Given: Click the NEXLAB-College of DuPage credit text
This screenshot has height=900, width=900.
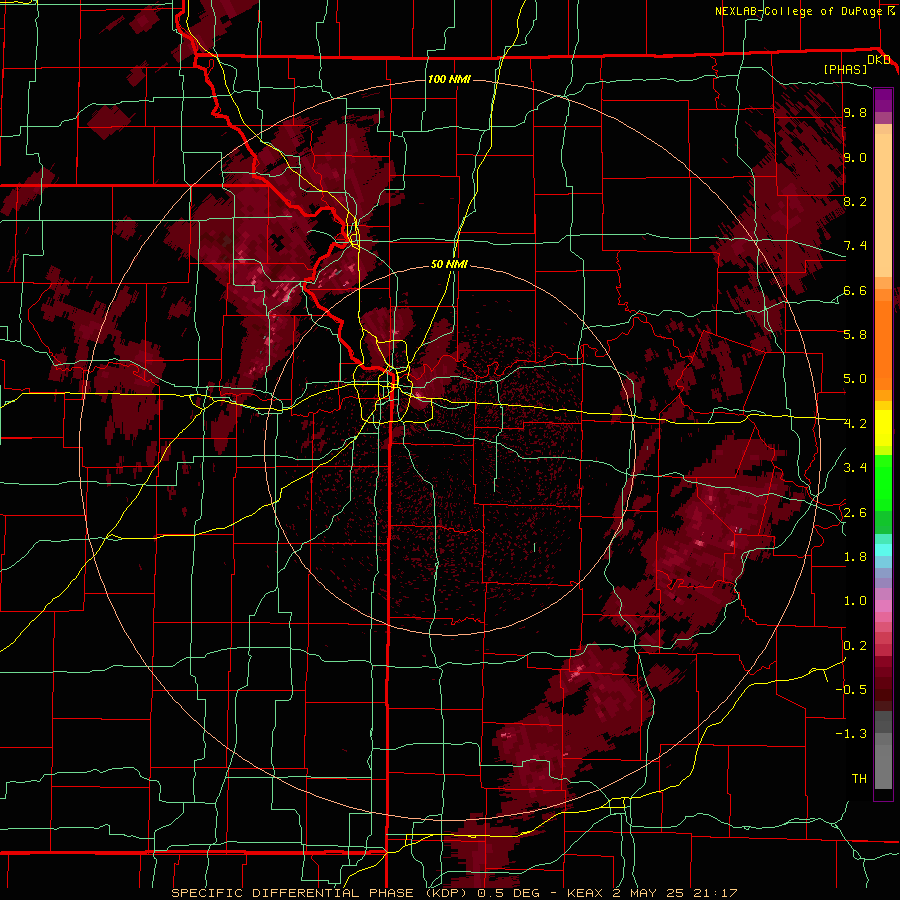Looking at the screenshot, I should click(x=798, y=11).
